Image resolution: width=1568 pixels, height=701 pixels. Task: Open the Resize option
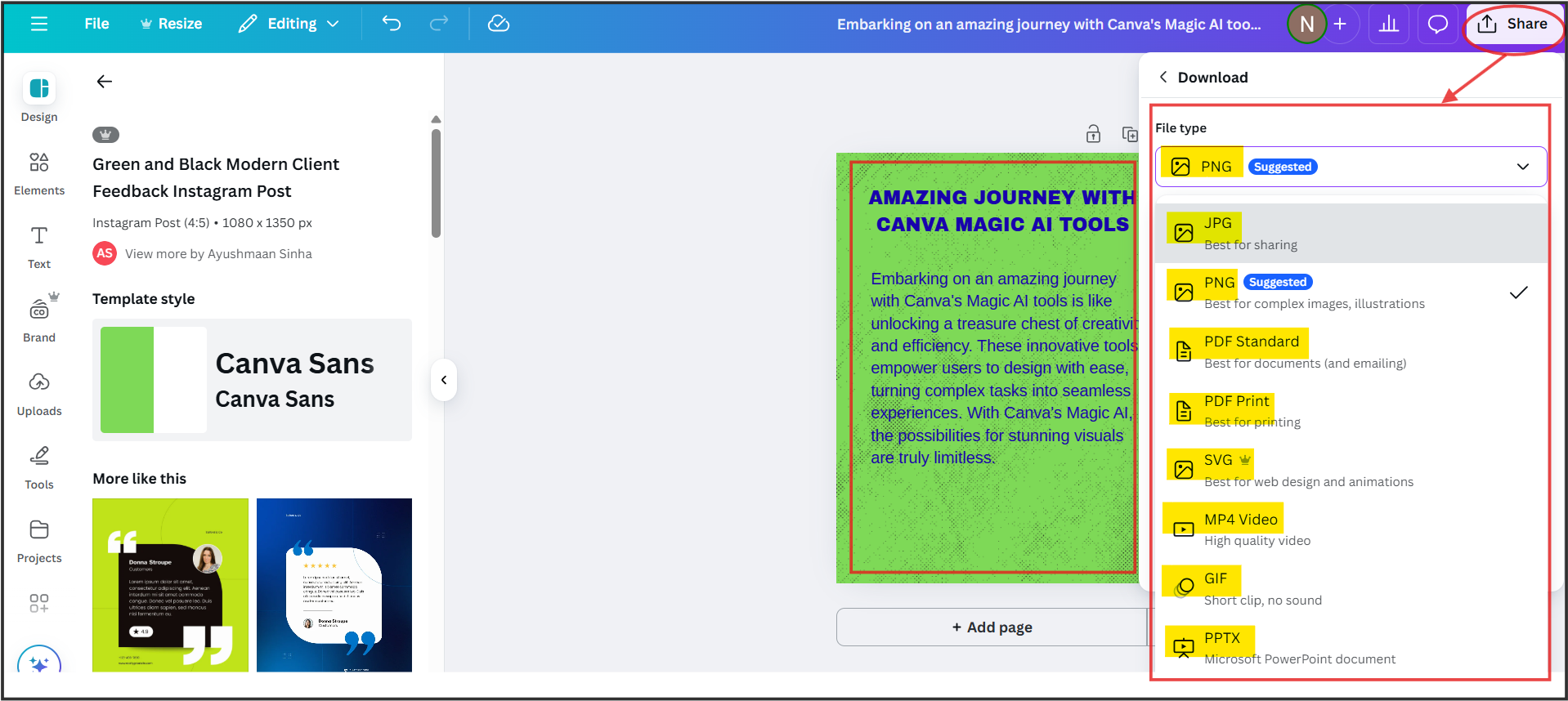[x=171, y=24]
